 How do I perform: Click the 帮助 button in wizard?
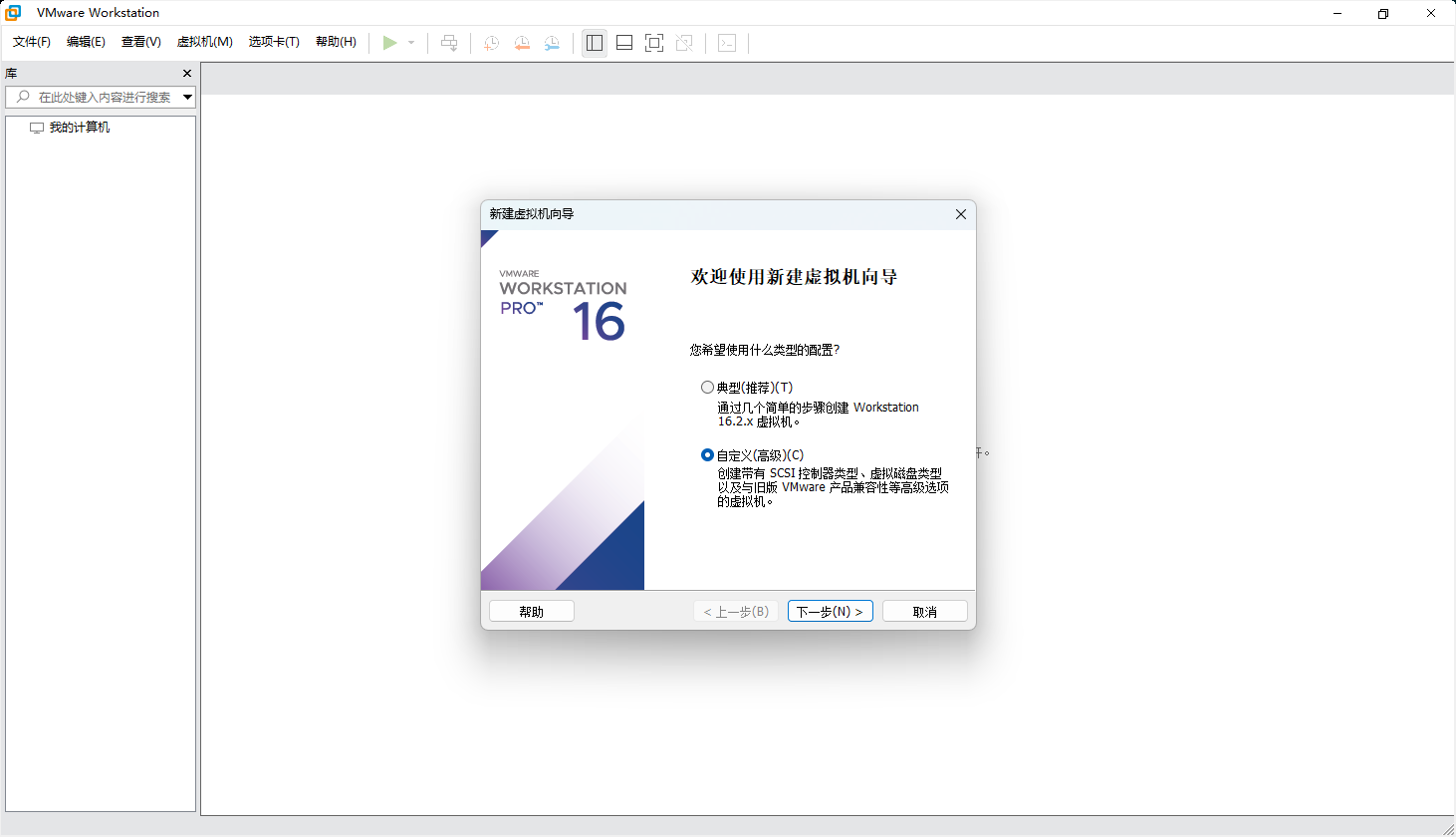(x=532, y=612)
